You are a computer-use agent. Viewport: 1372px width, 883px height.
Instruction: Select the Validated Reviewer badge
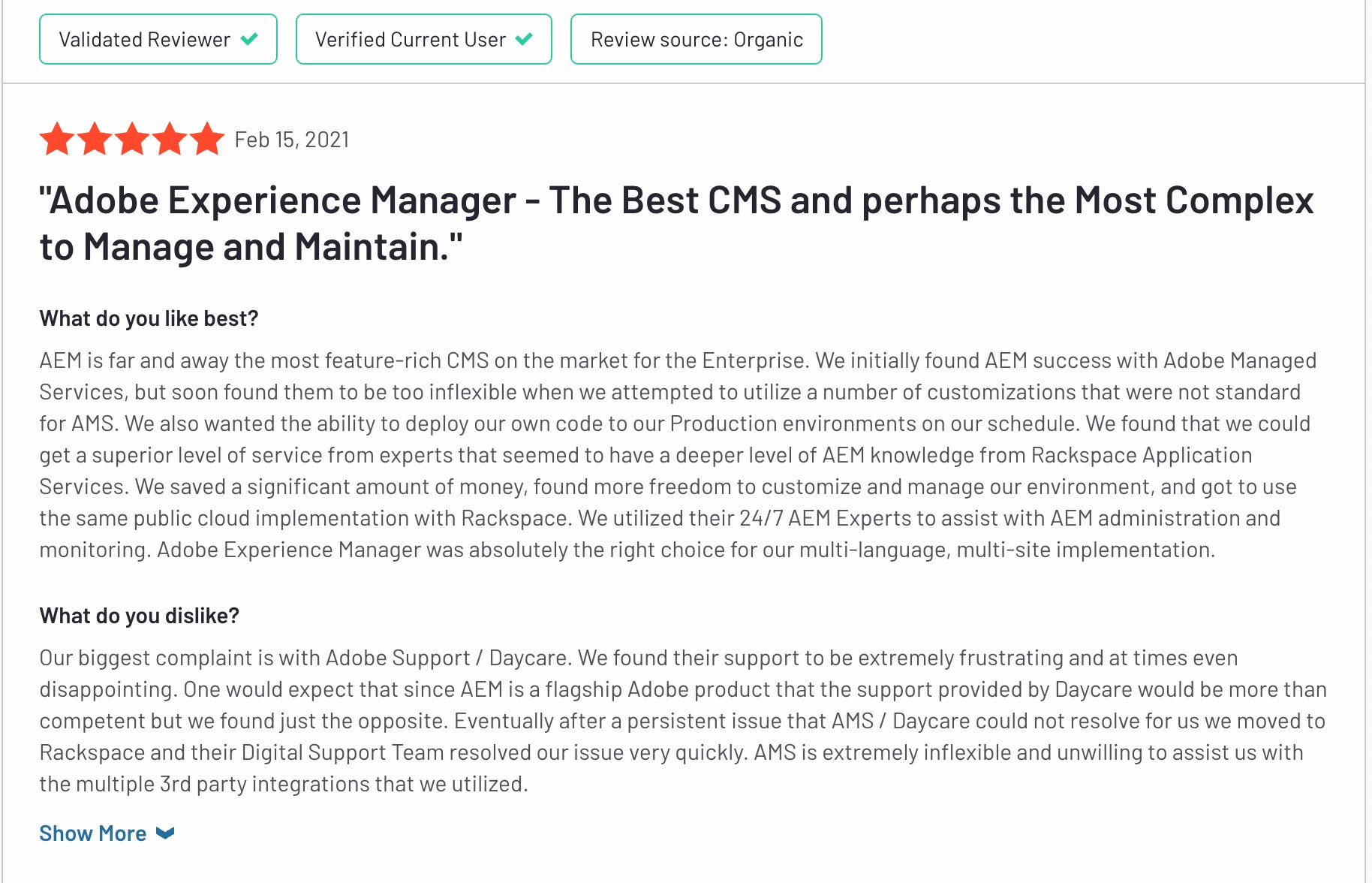pyautogui.click(x=158, y=39)
